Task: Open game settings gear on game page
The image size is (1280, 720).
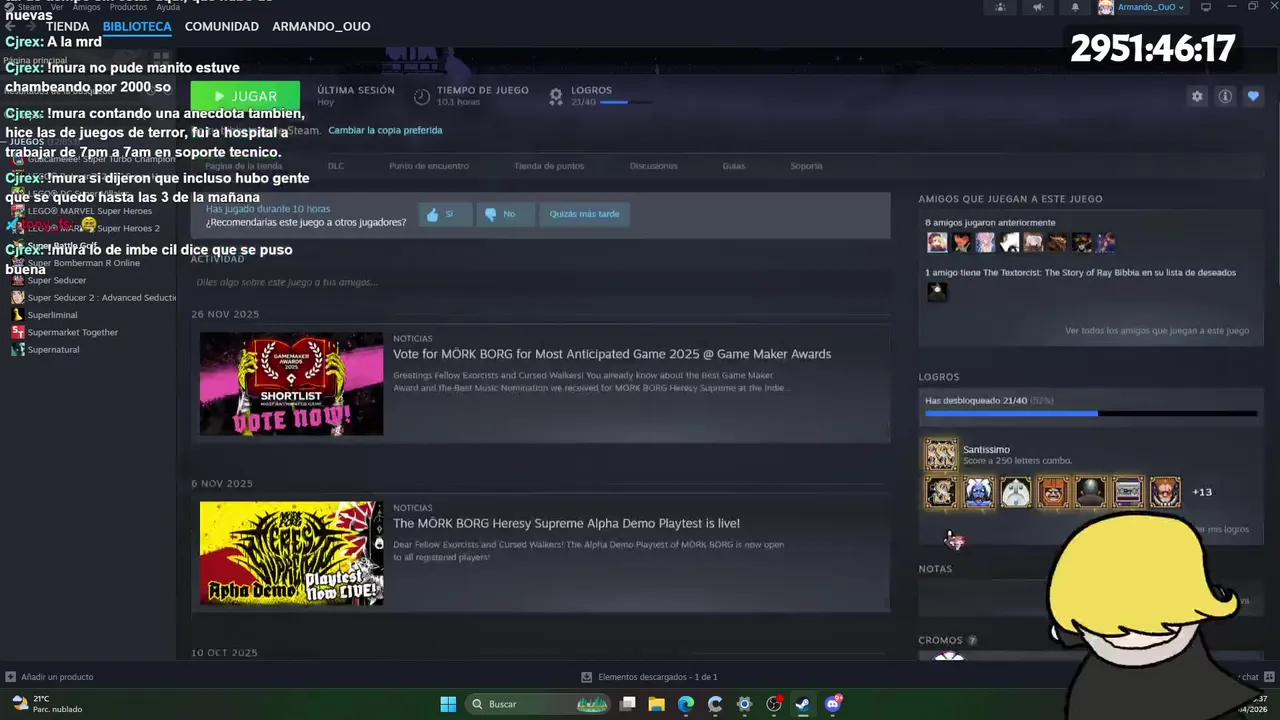Action: click(x=1197, y=96)
